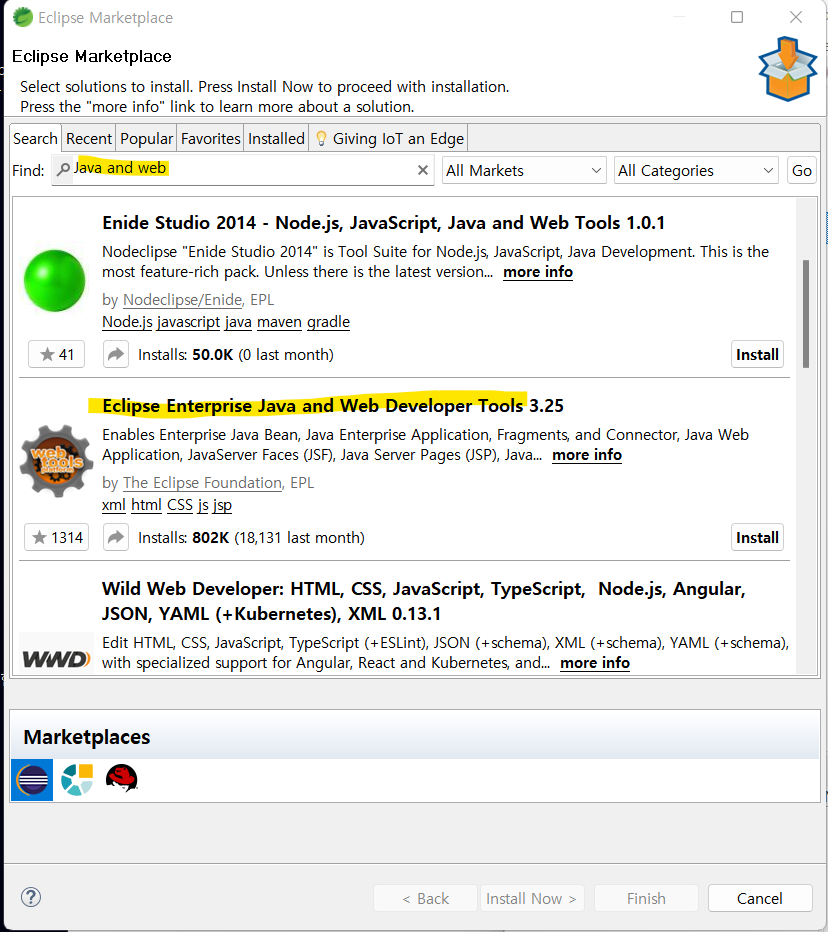Install Eclipse Enterprise Java and Web Developer Tools

[x=757, y=537]
